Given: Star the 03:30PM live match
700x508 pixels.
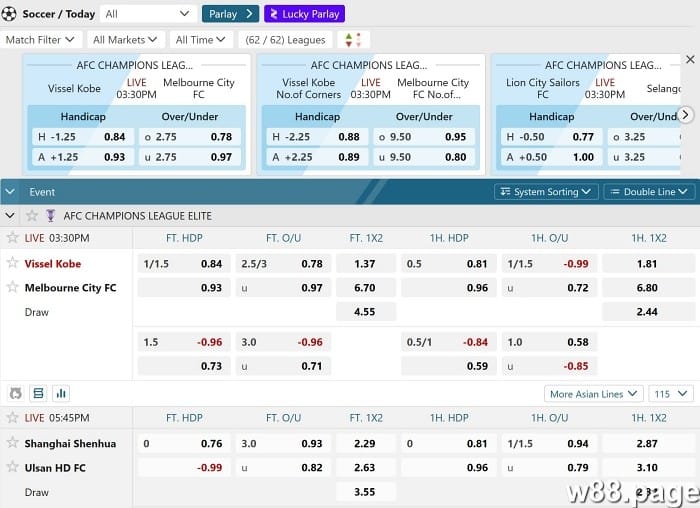Looking at the screenshot, I should (12, 237).
